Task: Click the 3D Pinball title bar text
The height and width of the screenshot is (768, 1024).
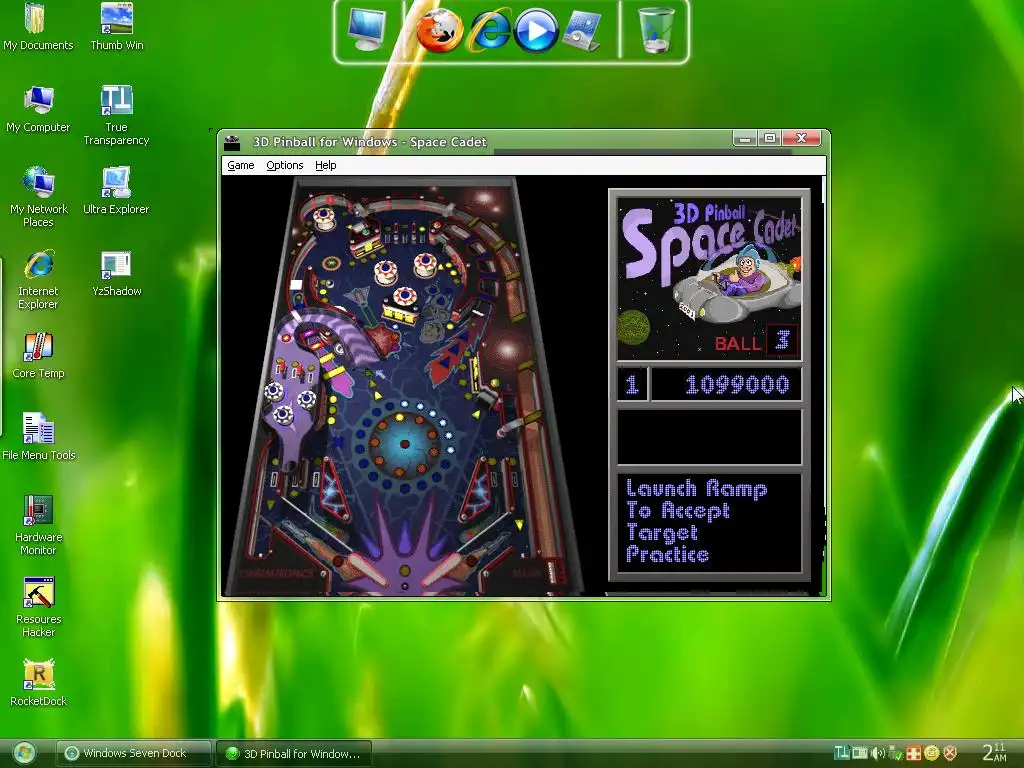Action: (370, 142)
